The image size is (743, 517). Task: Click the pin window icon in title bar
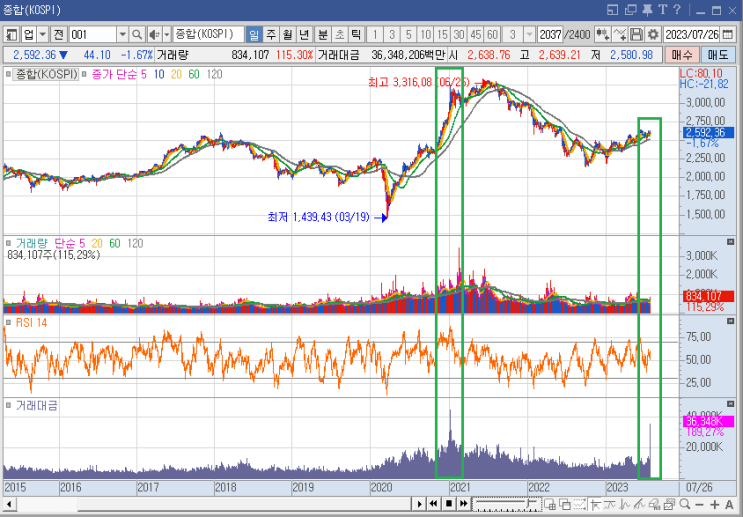pos(647,9)
